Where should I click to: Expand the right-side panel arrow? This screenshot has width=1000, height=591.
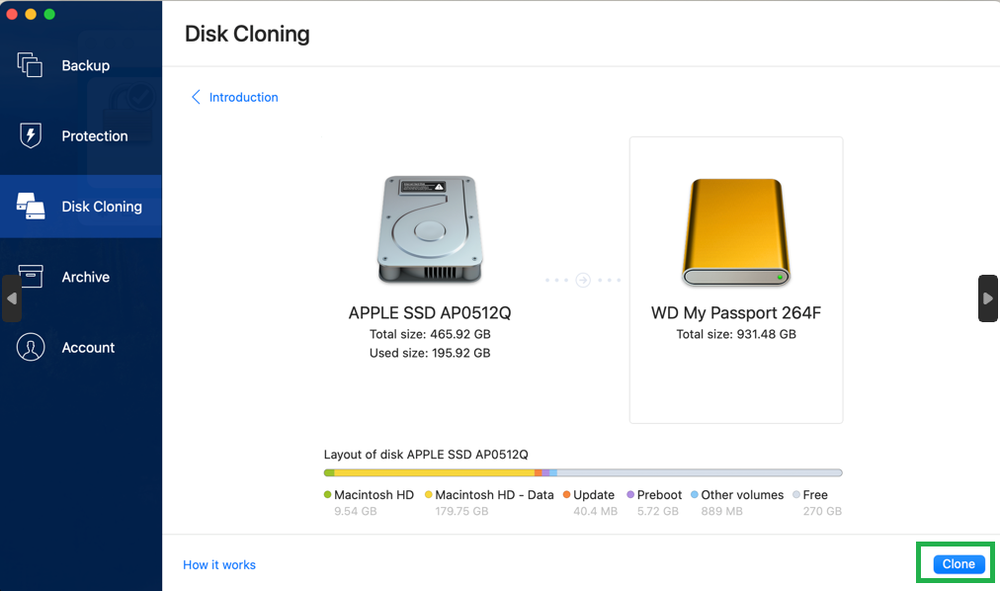pos(988,297)
